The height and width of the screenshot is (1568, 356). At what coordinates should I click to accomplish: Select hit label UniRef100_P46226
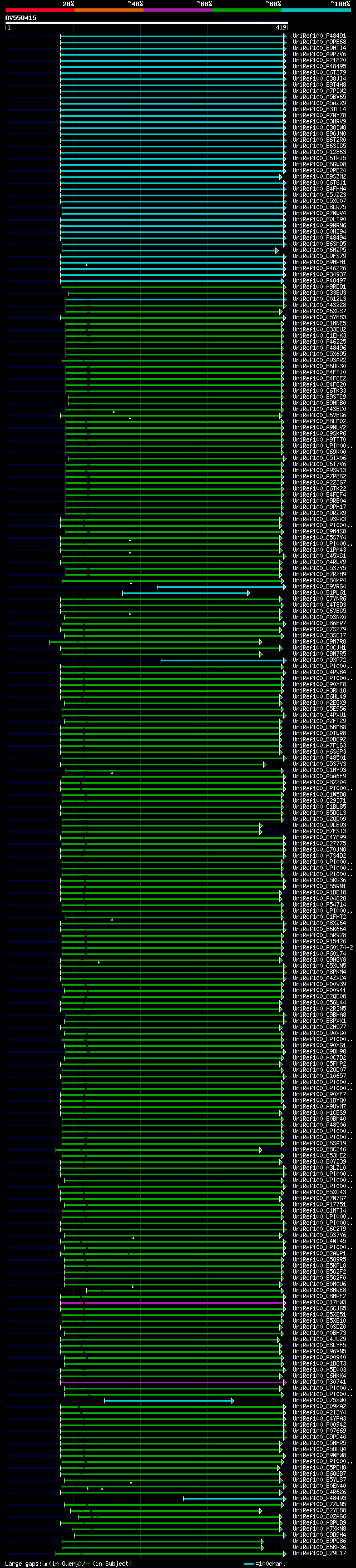tap(319, 269)
